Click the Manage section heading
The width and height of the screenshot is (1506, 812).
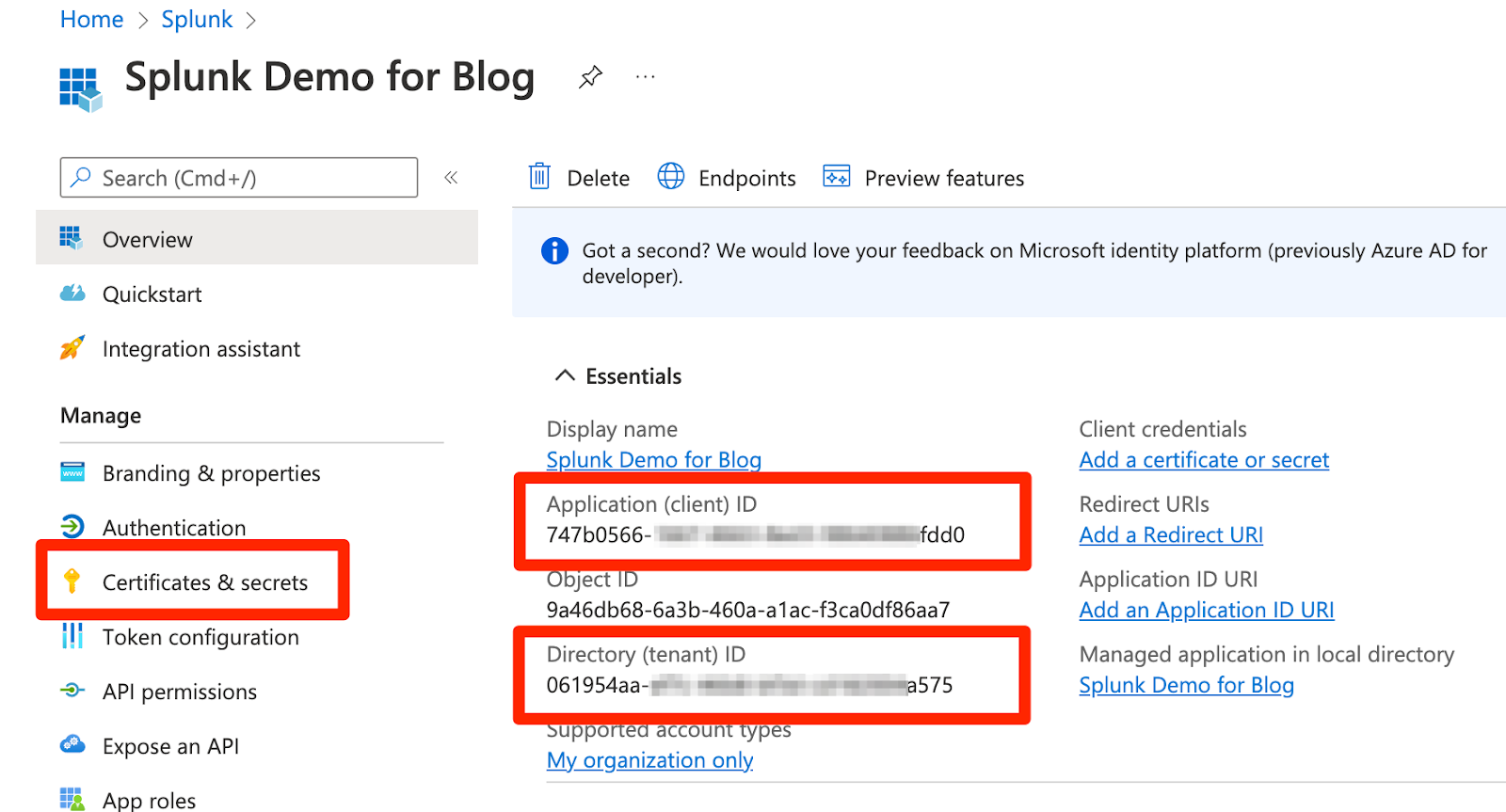tap(101, 416)
